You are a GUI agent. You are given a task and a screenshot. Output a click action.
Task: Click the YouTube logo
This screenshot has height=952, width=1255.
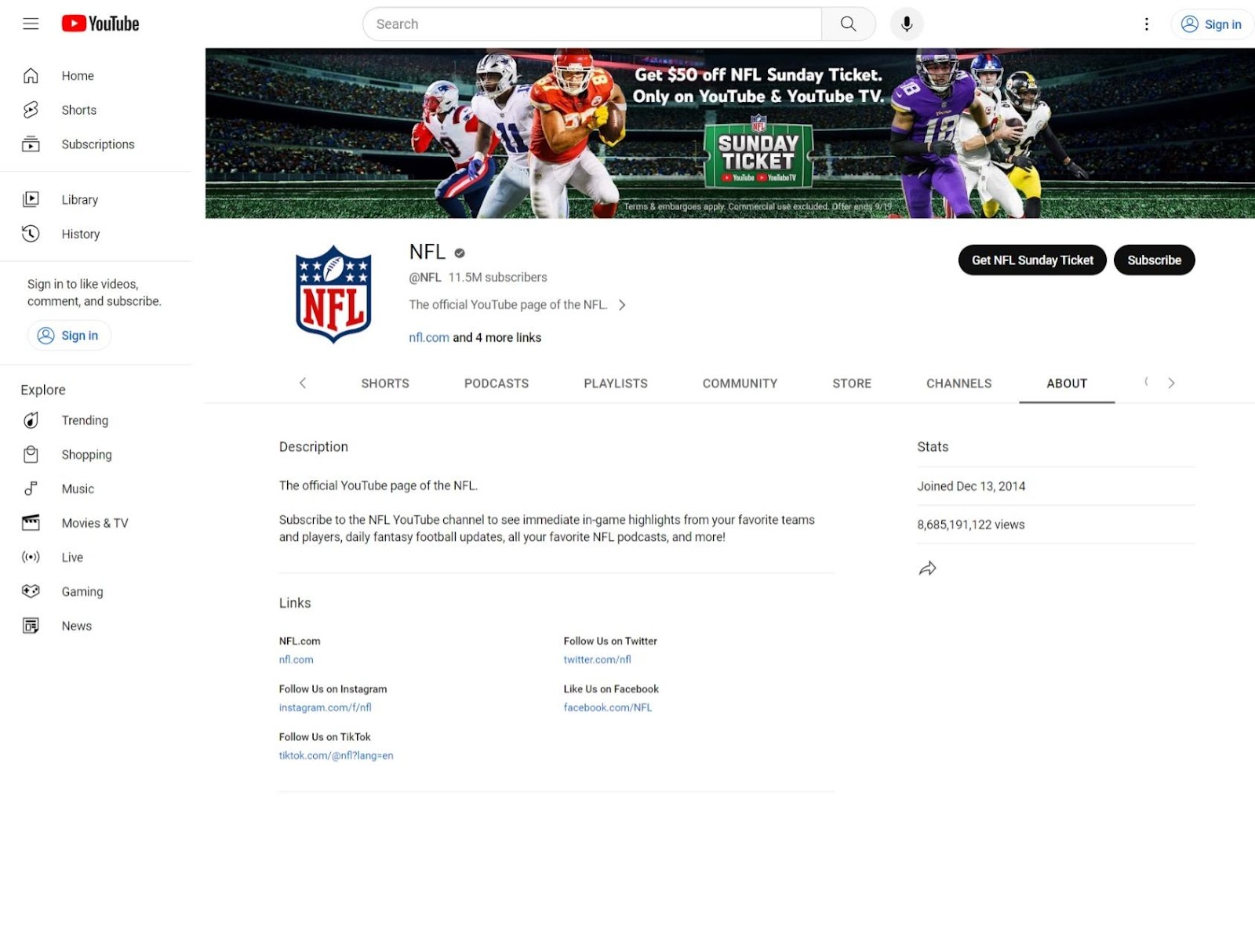coord(100,24)
